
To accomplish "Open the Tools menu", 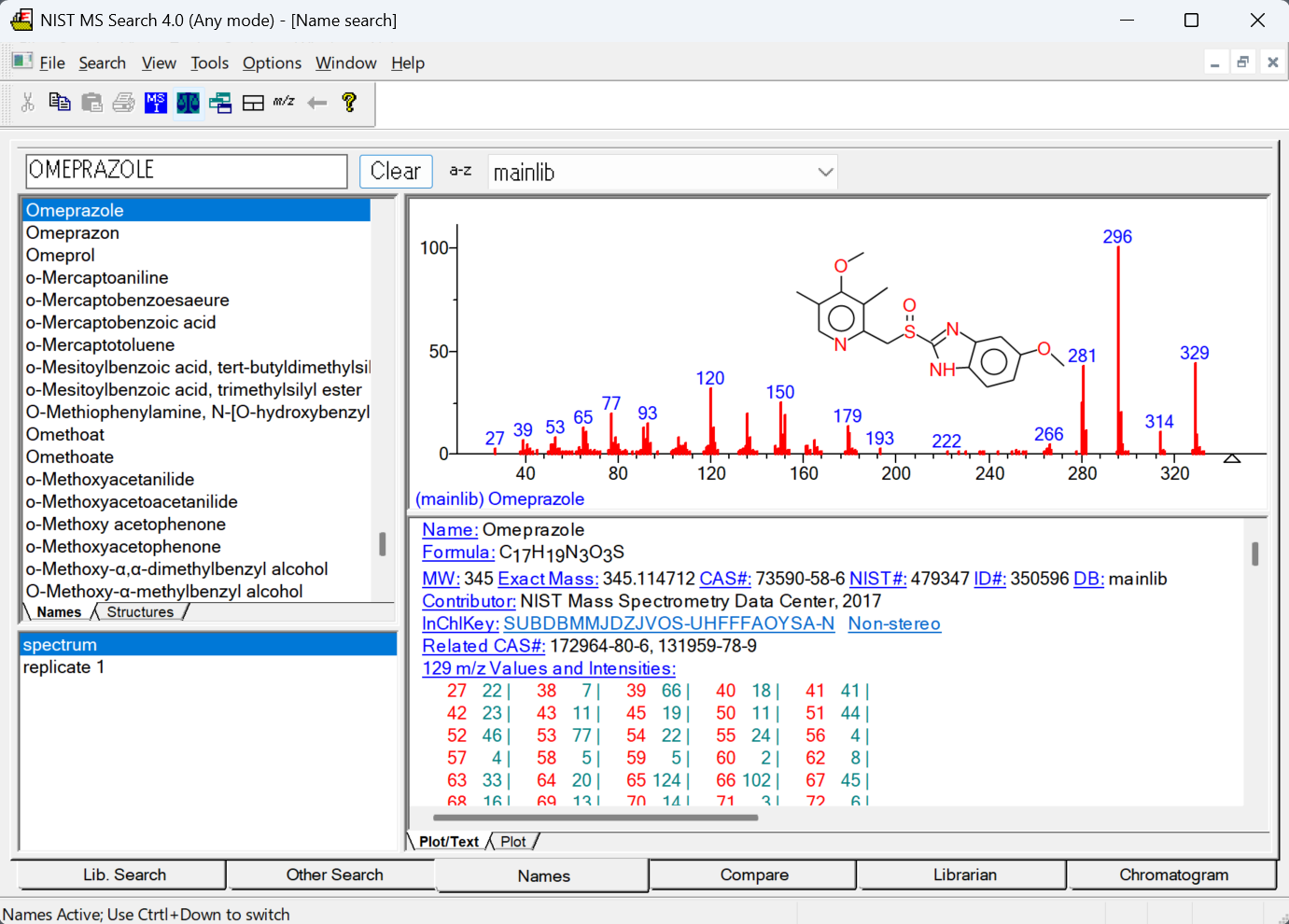I will [209, 63].
